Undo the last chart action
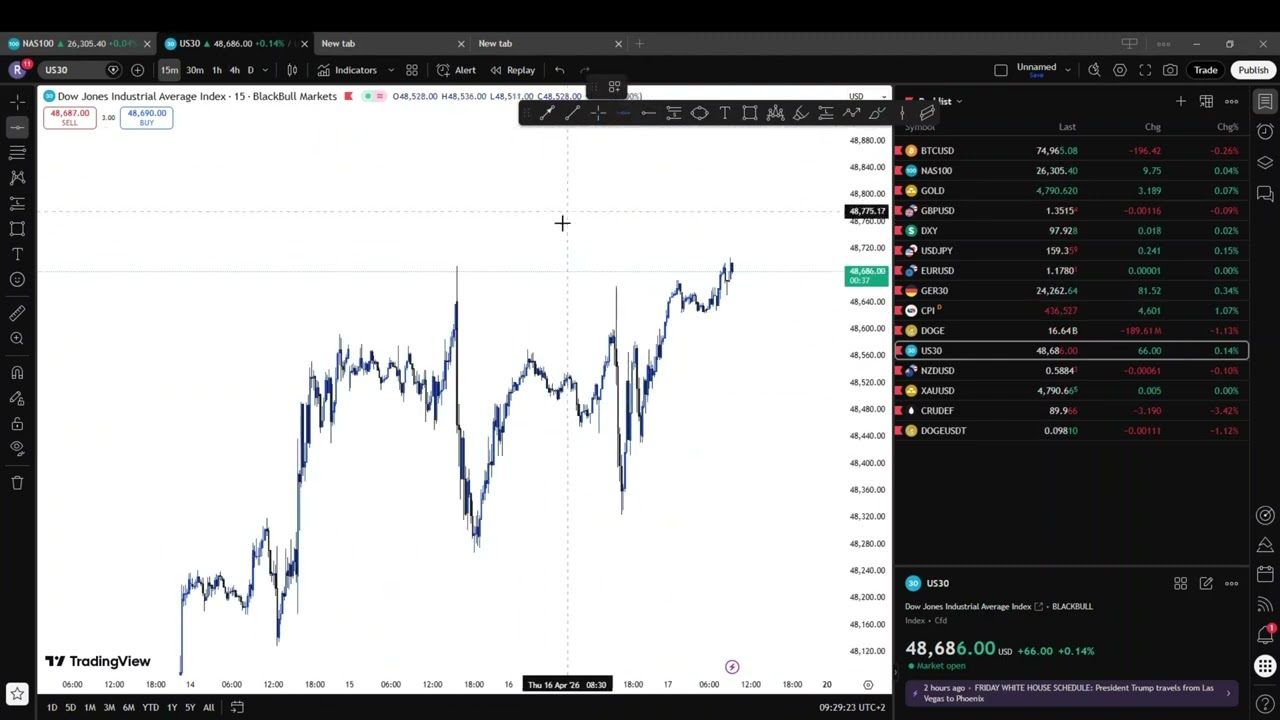This screenshot has height=720, width=1280. 559,70
